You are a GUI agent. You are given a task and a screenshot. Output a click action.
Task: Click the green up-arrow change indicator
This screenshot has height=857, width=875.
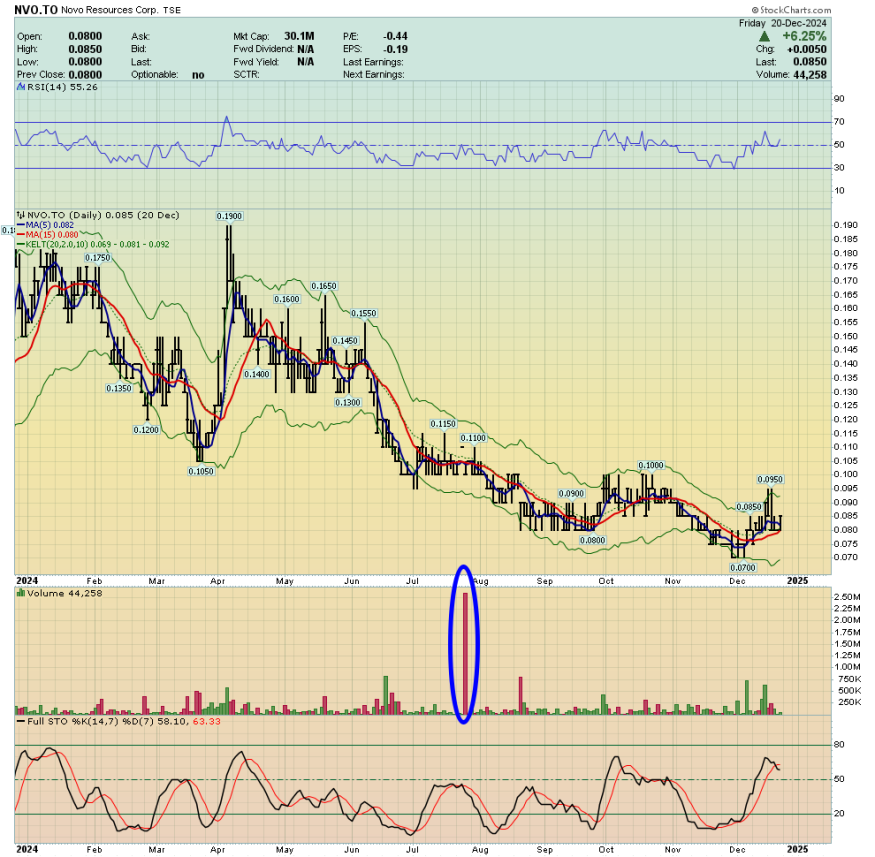(765, 36)
